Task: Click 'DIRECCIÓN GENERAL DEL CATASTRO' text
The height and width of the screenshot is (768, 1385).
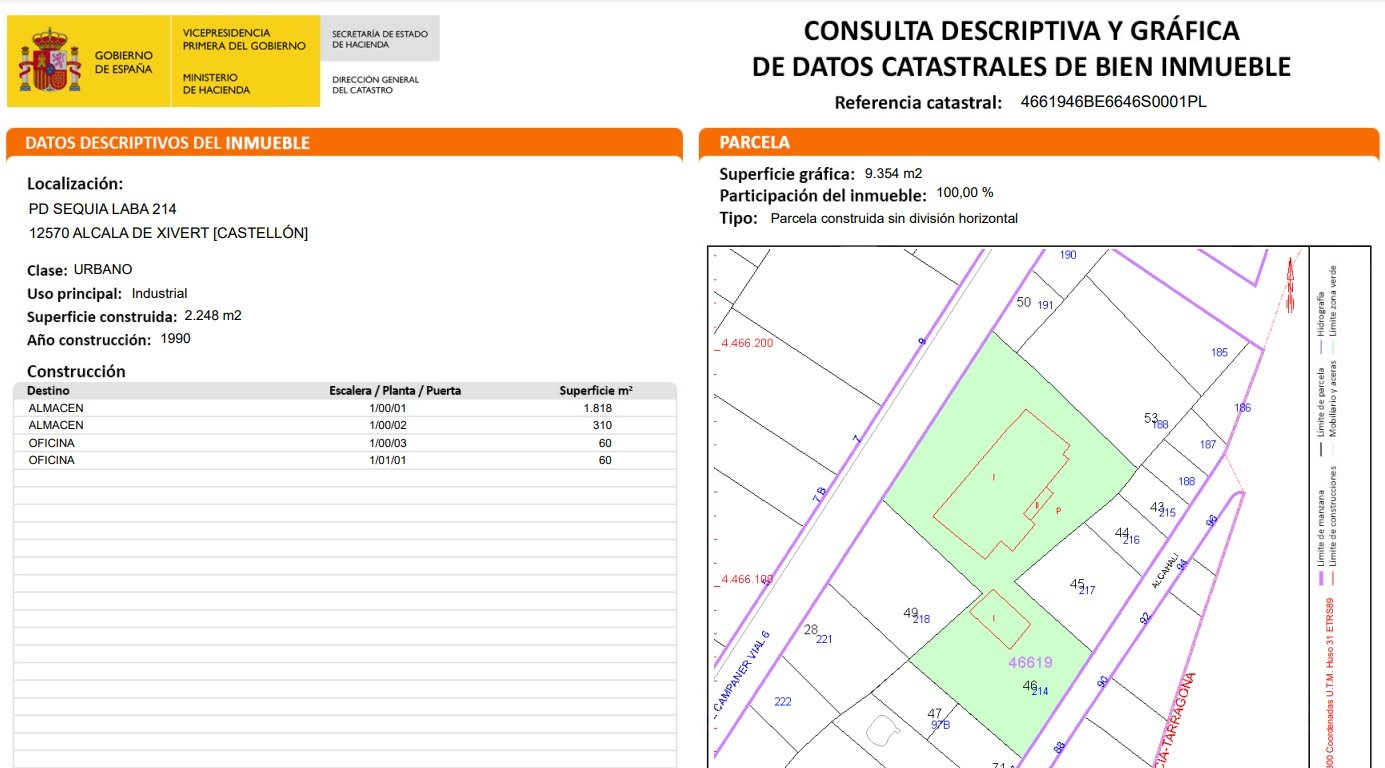Action: point(376,85)
